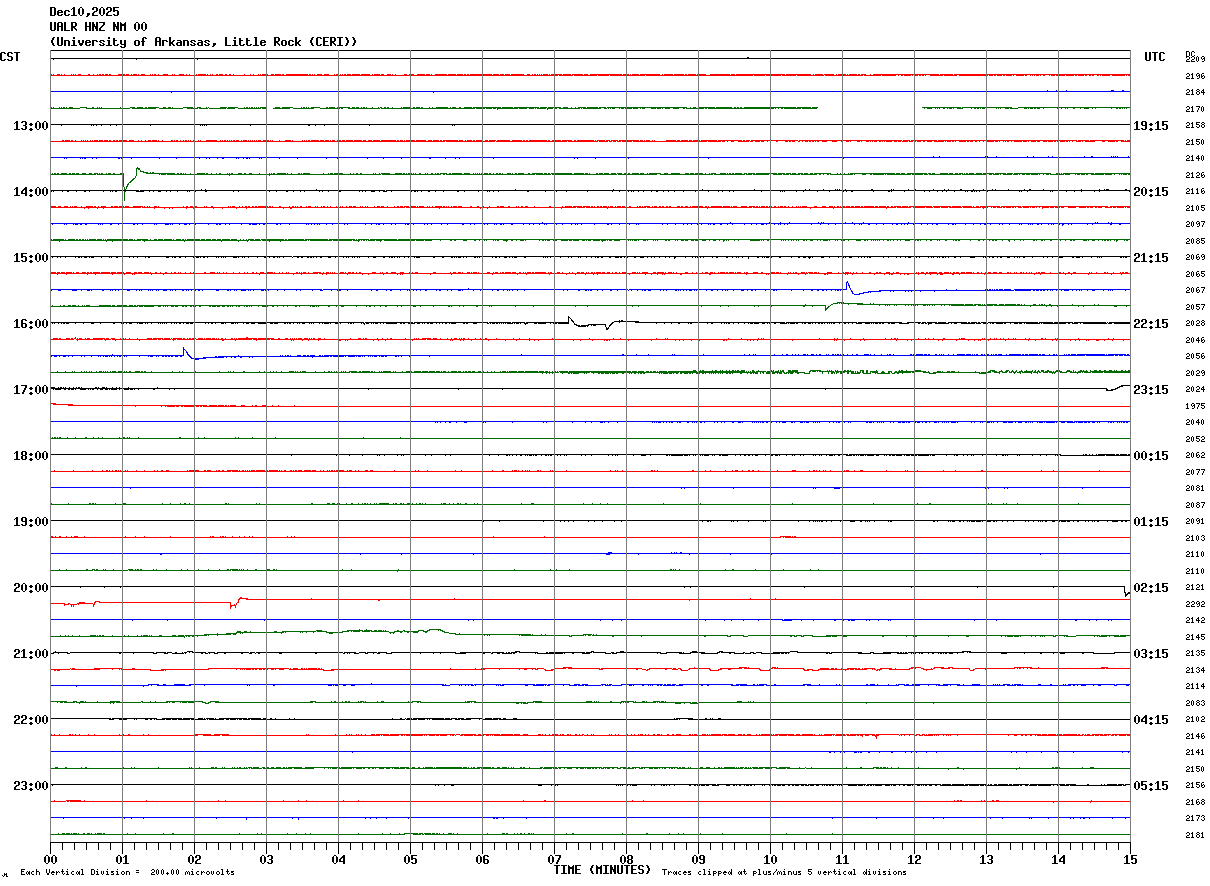Click the DC value 2196

tap(1195, 76)
